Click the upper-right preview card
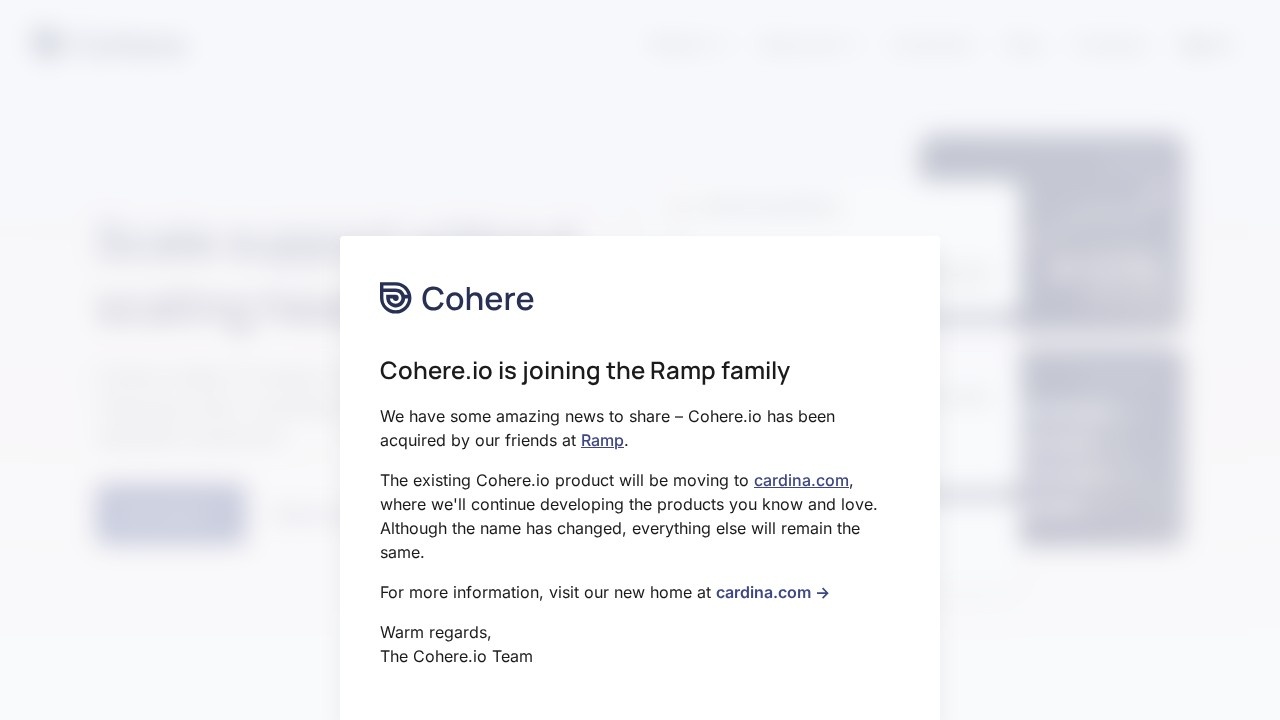Viewport: 1280px width, 720px height. point(1100,230)
